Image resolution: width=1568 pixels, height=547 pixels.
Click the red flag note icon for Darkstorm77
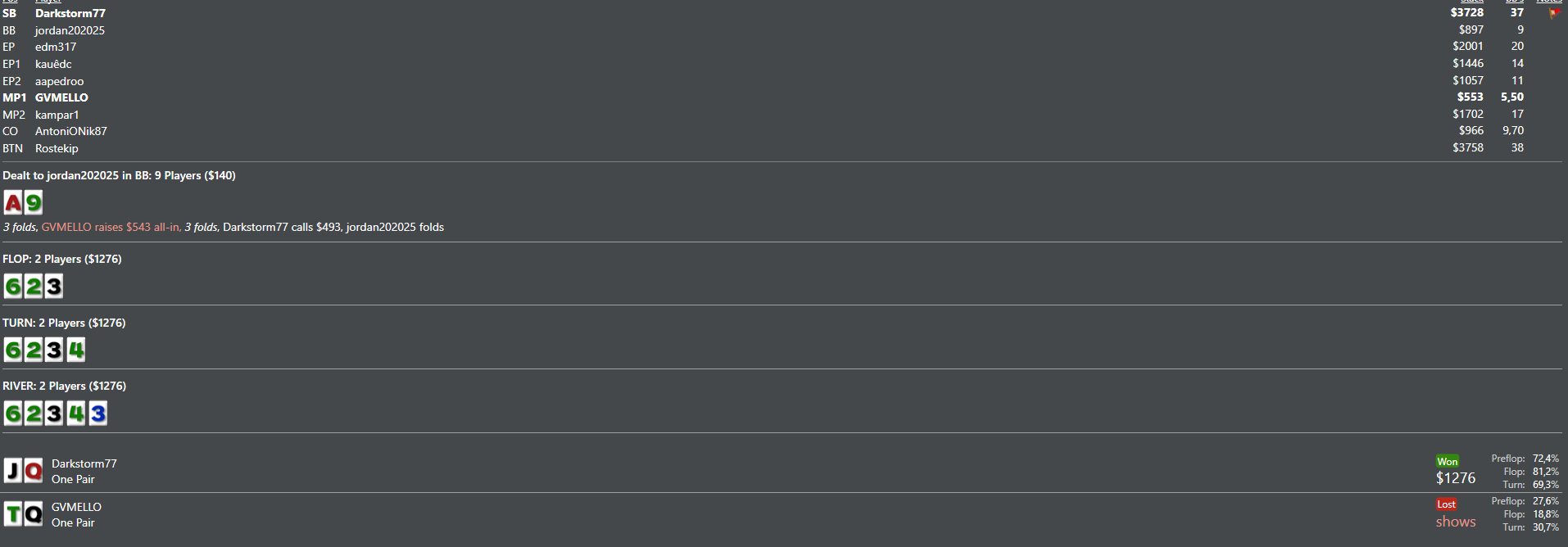[x=1553, y=13]
